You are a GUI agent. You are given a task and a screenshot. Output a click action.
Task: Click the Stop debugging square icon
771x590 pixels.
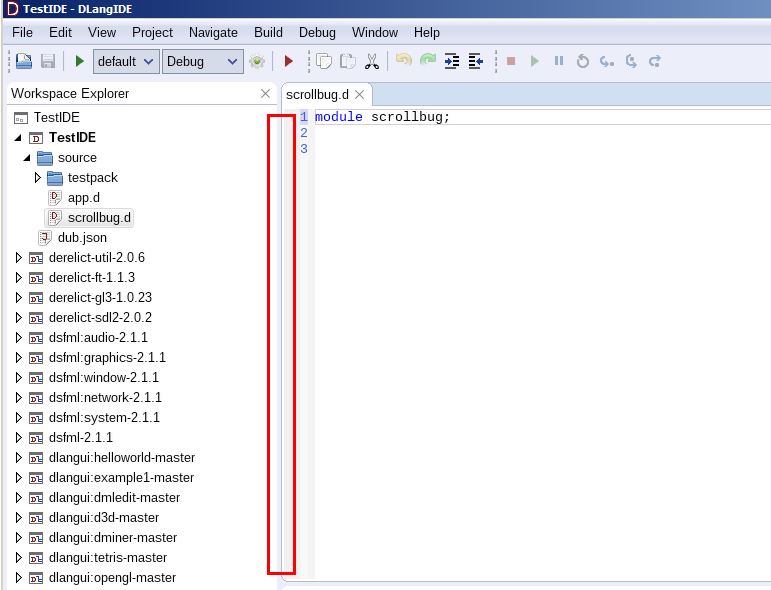(x=511, y=61)
